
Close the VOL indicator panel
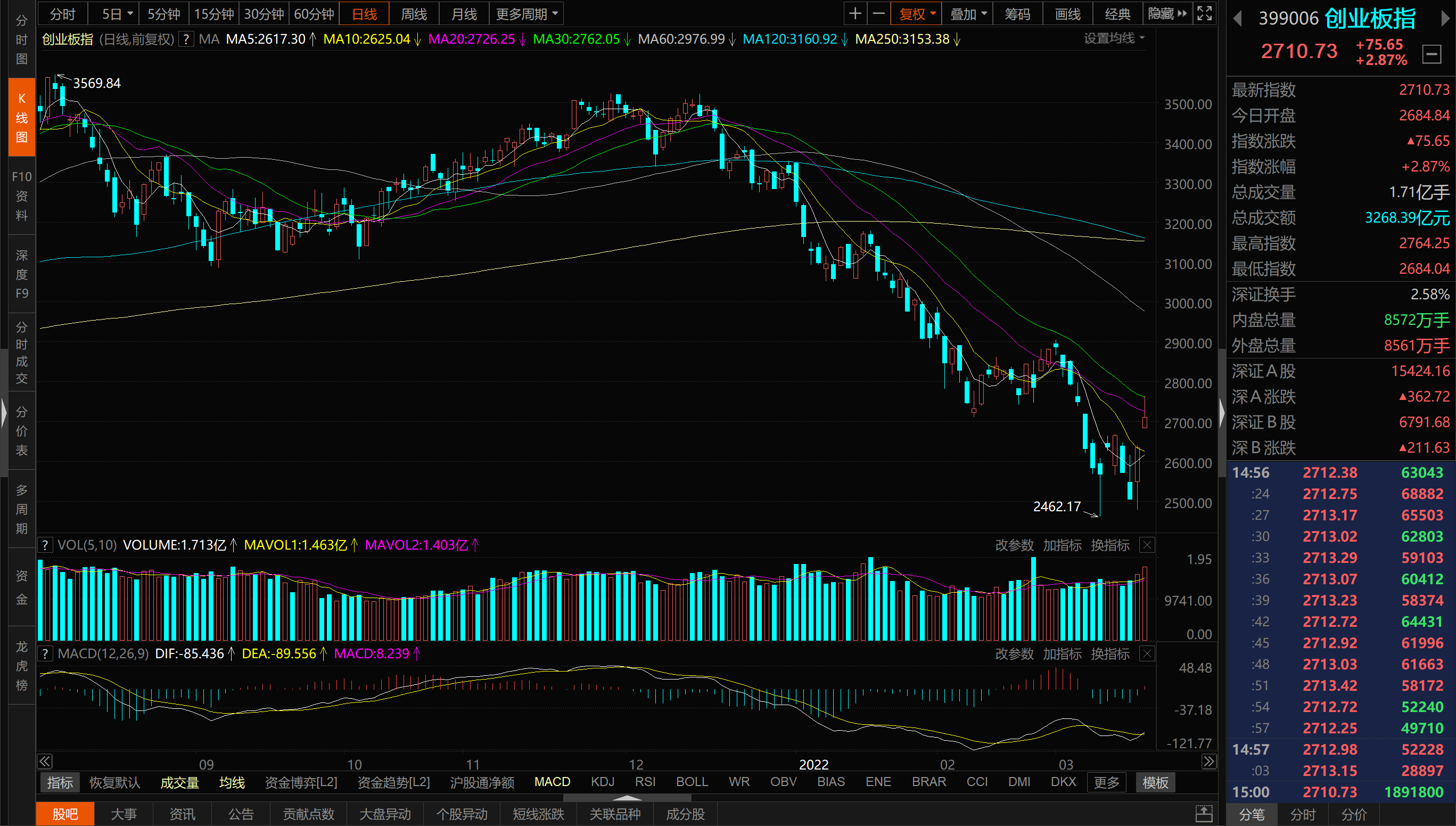(x=1147, y=545)
